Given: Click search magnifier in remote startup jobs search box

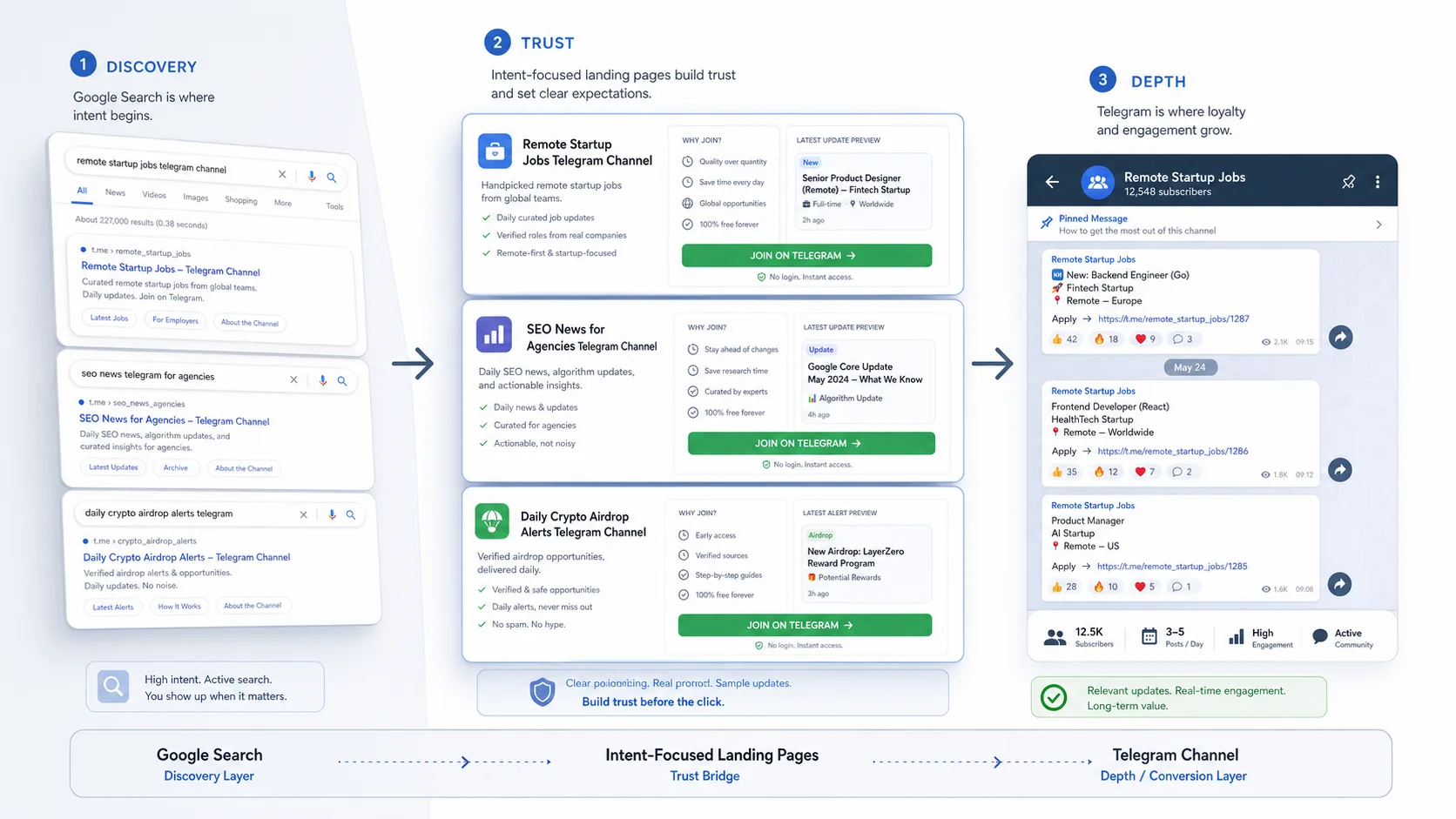Looking at the screenshot, I should 332,178.
